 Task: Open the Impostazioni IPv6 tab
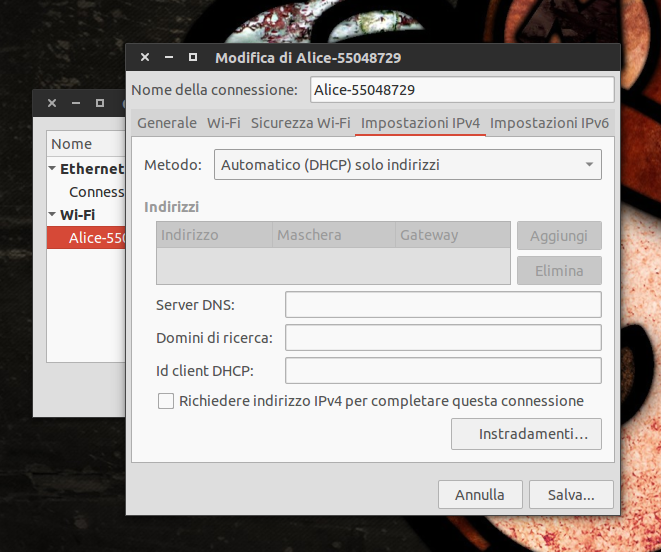(x=549, y=123)
